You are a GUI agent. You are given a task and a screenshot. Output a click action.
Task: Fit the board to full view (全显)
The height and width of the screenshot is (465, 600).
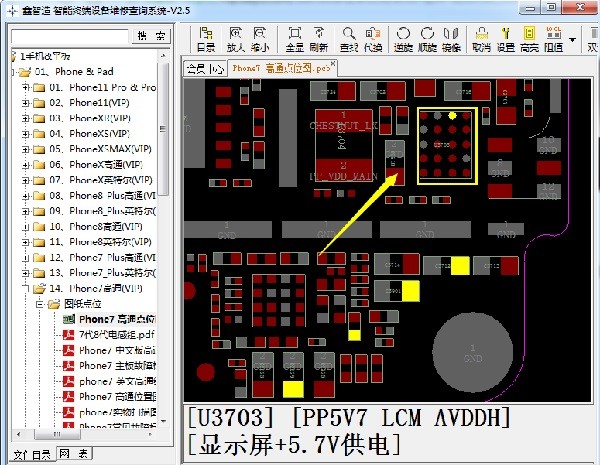point(295,39)
